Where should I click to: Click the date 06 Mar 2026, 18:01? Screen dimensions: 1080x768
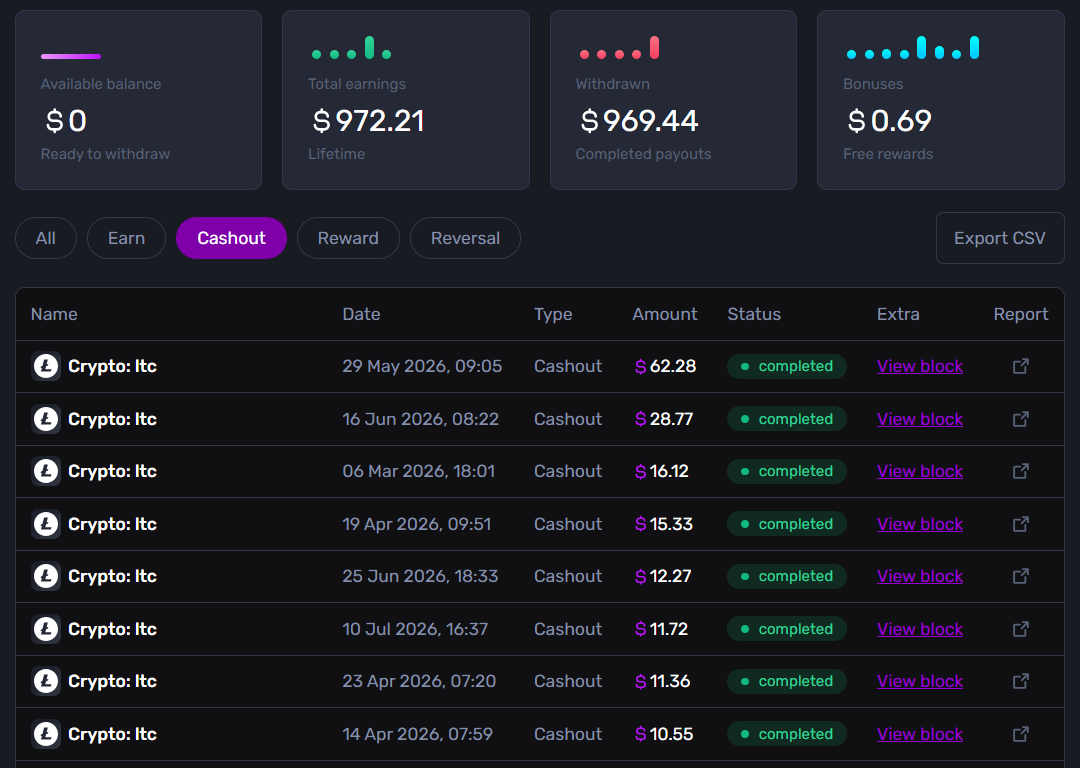419,471
